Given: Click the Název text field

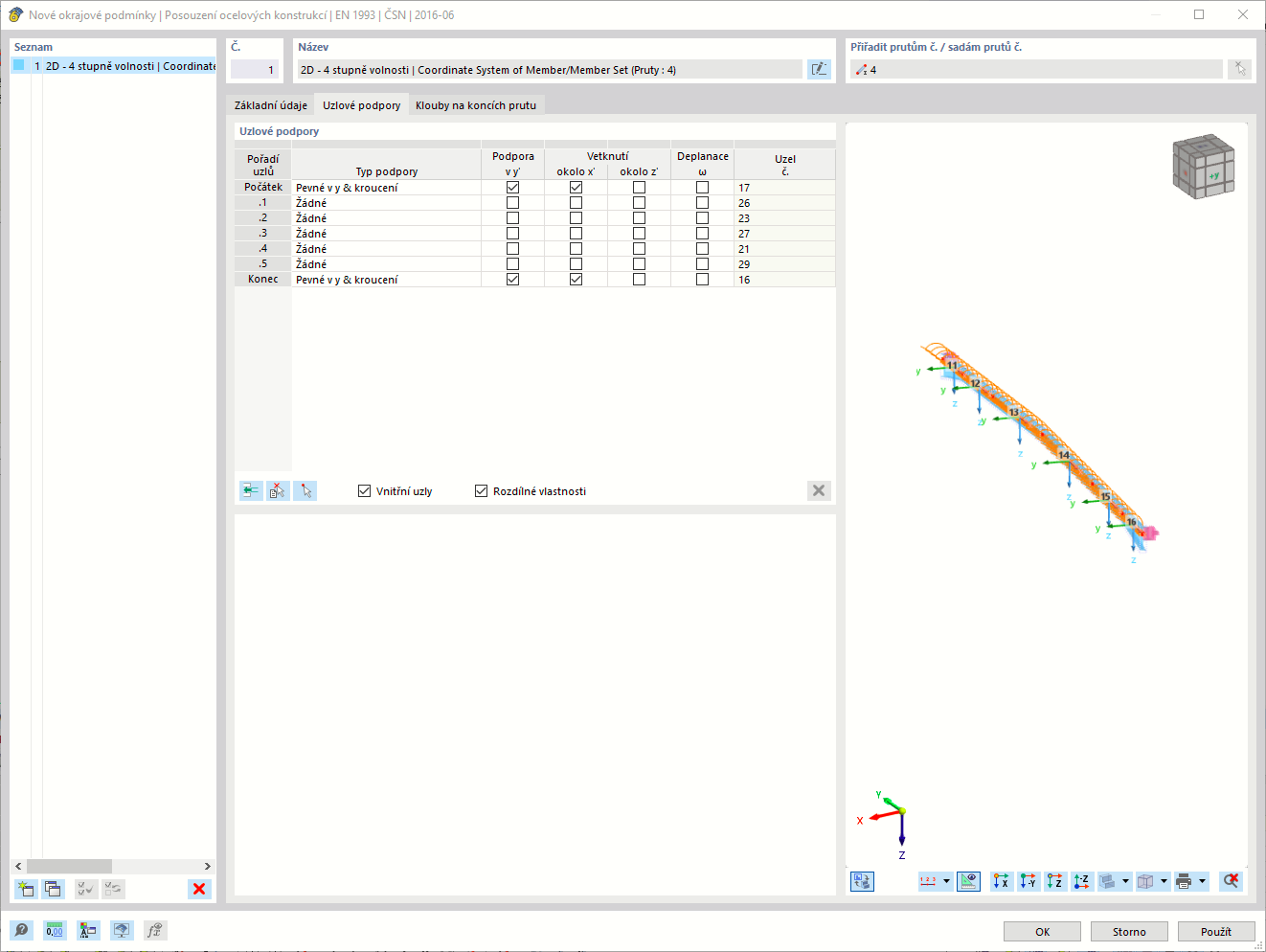Looking at the screenshot, I should (x=551, y=69).
